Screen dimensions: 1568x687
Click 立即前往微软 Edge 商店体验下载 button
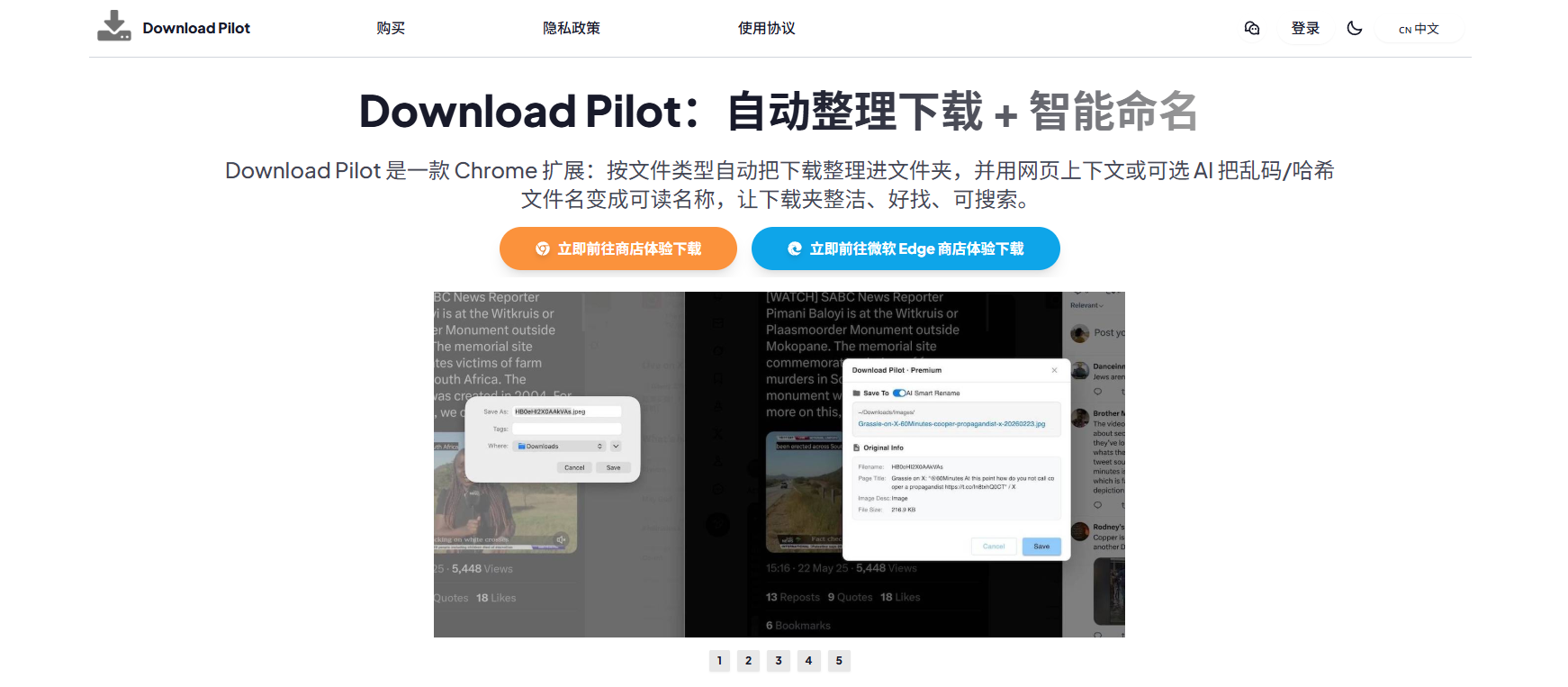click(906, 249)
